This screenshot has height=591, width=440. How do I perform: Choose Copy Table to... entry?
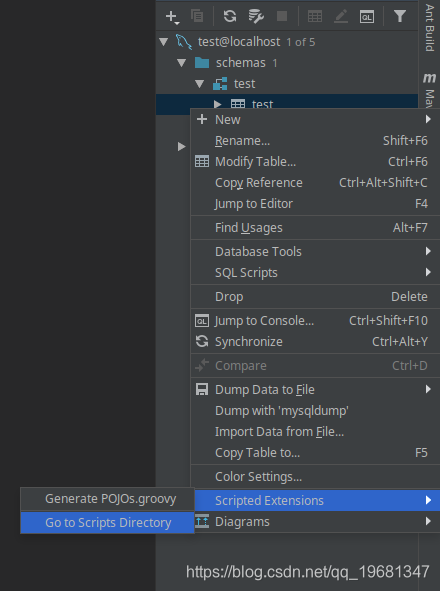pyautogui.click(x=315, y=453)
